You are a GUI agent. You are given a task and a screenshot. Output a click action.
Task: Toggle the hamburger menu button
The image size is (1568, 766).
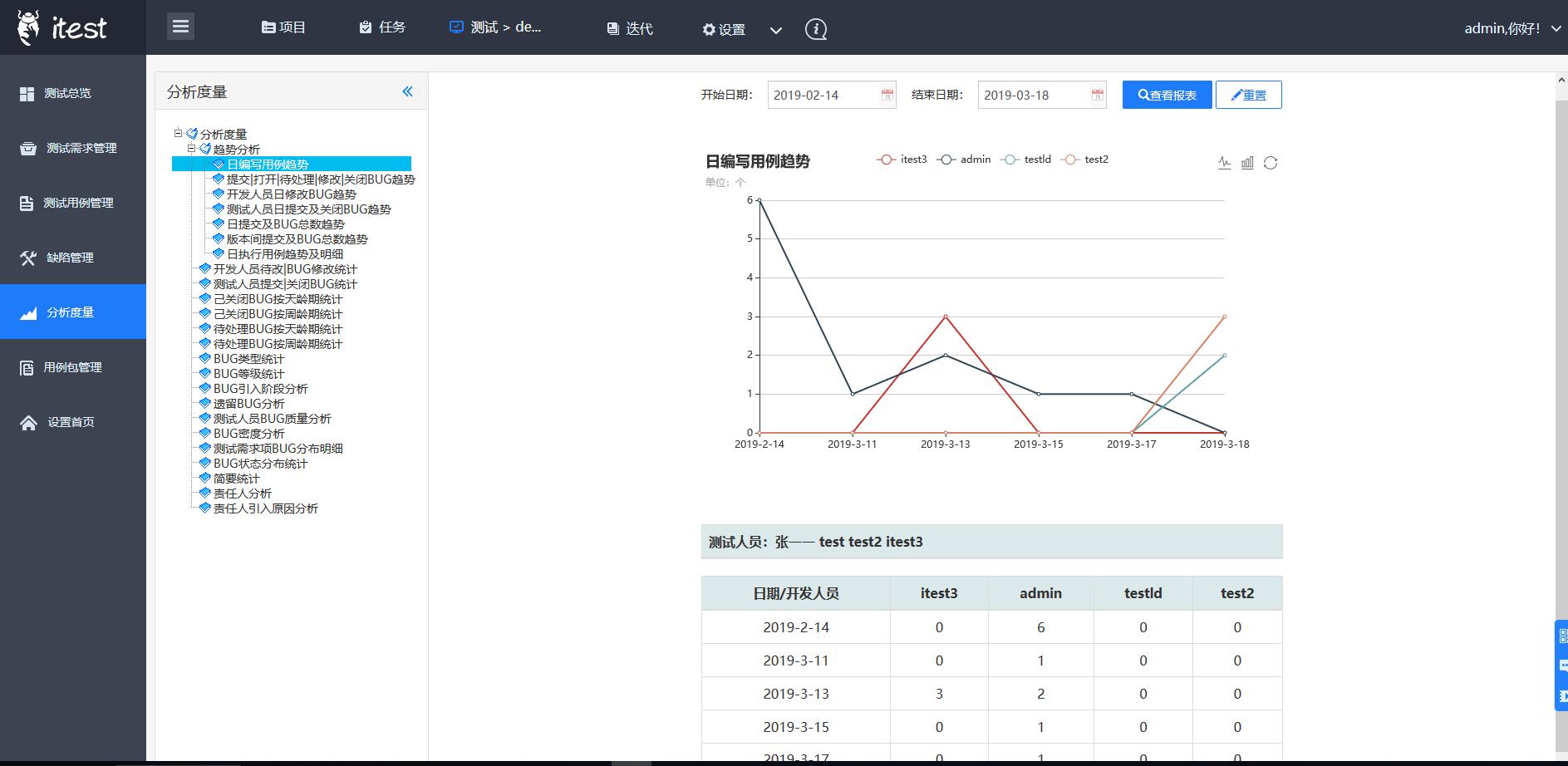(x=180, y=27)
